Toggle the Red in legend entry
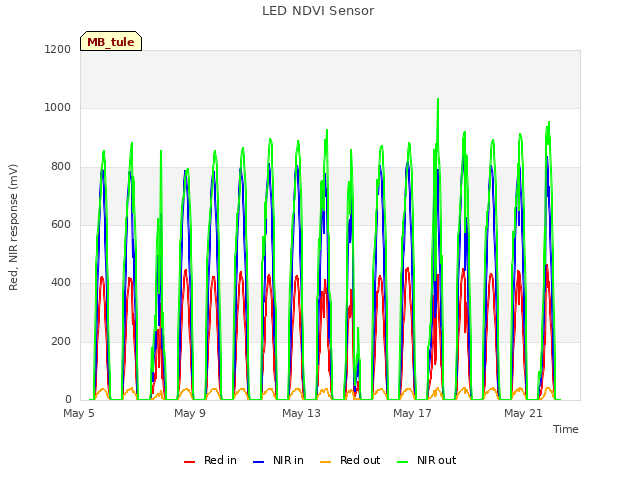The image size is (640, 480). (211, 460)
